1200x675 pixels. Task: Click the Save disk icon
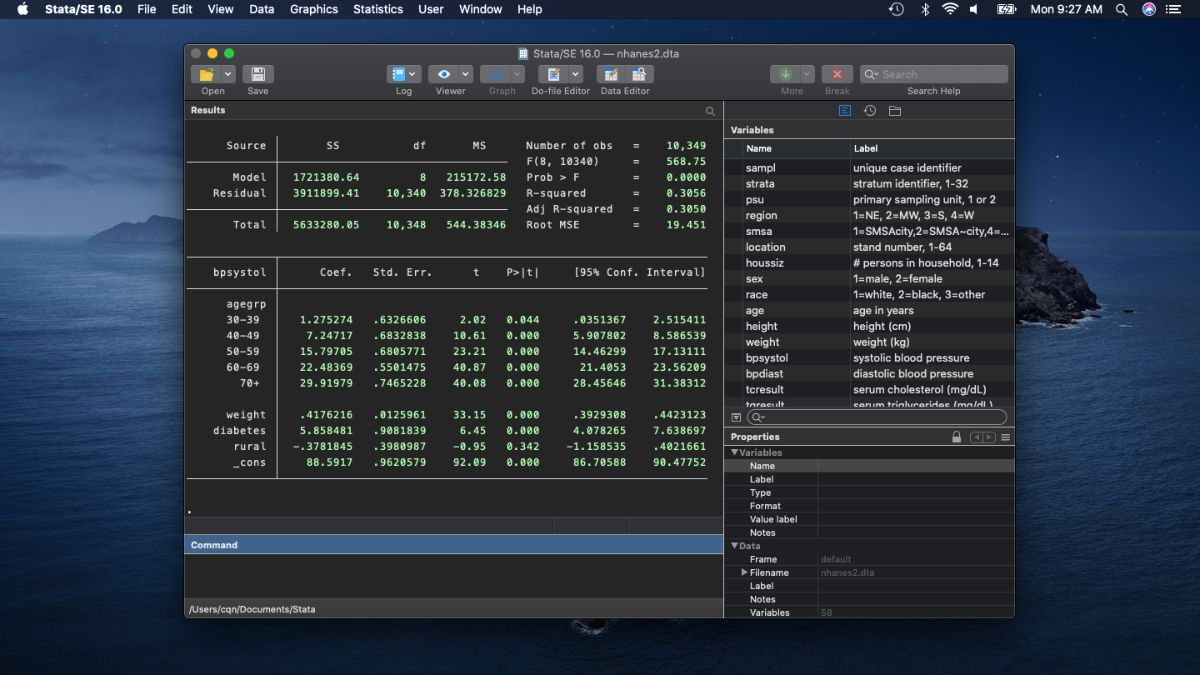[258, 74]
